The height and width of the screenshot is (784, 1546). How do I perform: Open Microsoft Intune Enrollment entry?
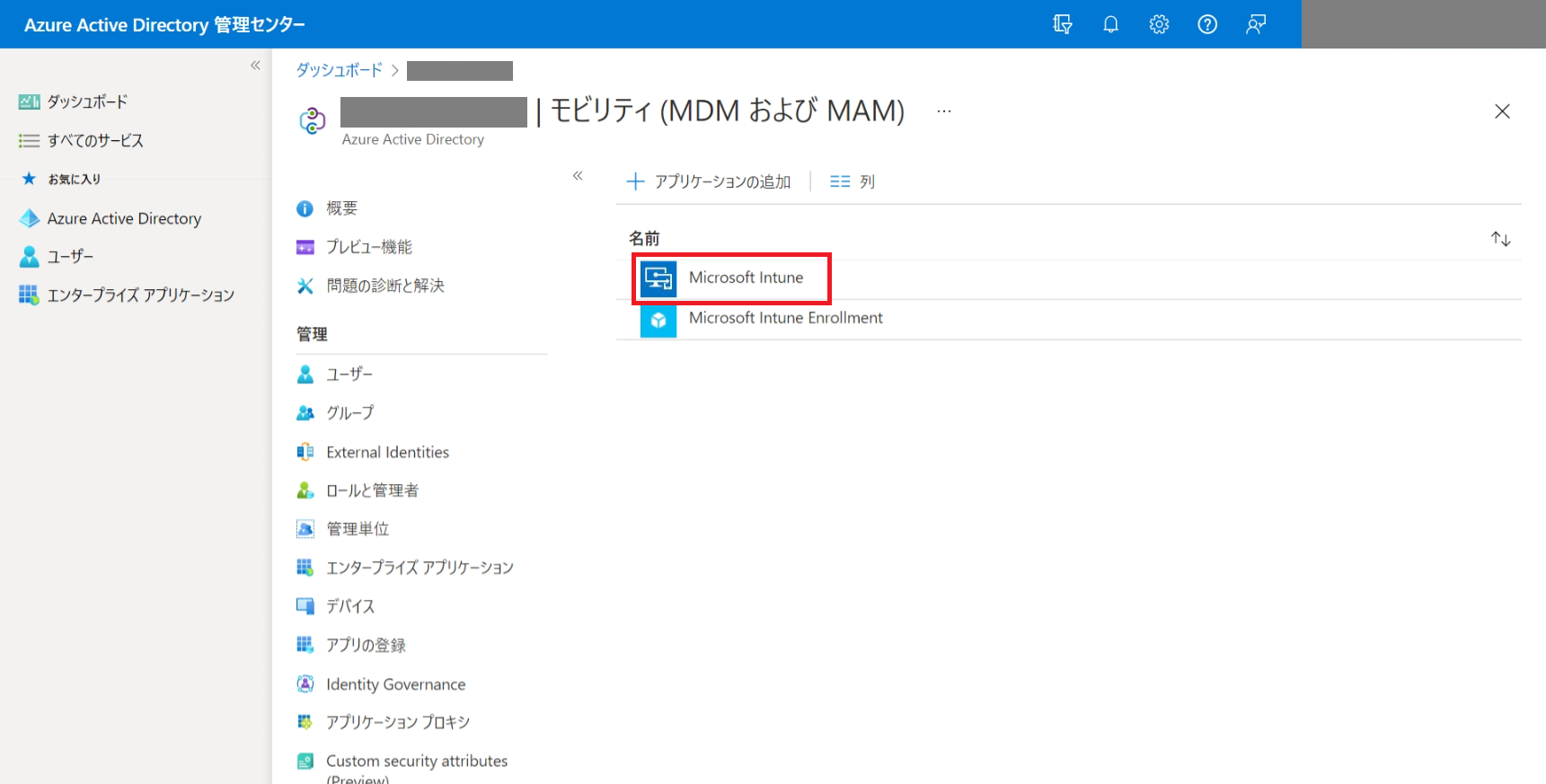tap(786, 318)
